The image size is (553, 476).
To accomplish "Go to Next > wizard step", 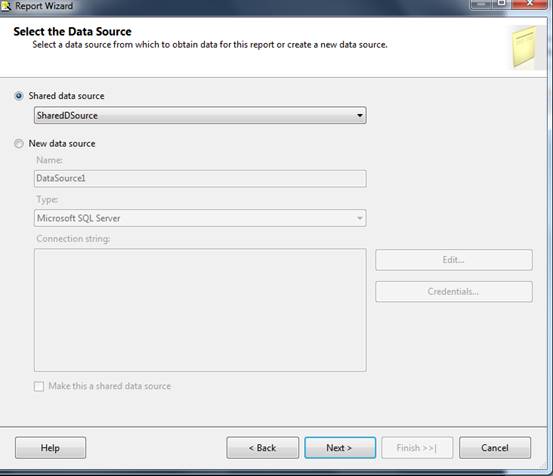I will 340,448.
